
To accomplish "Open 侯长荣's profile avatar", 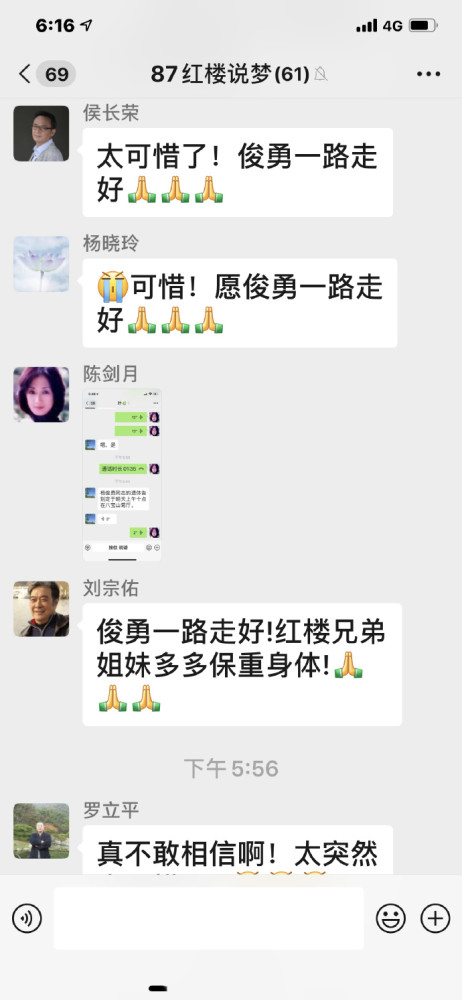I will (x=41, y=133).
